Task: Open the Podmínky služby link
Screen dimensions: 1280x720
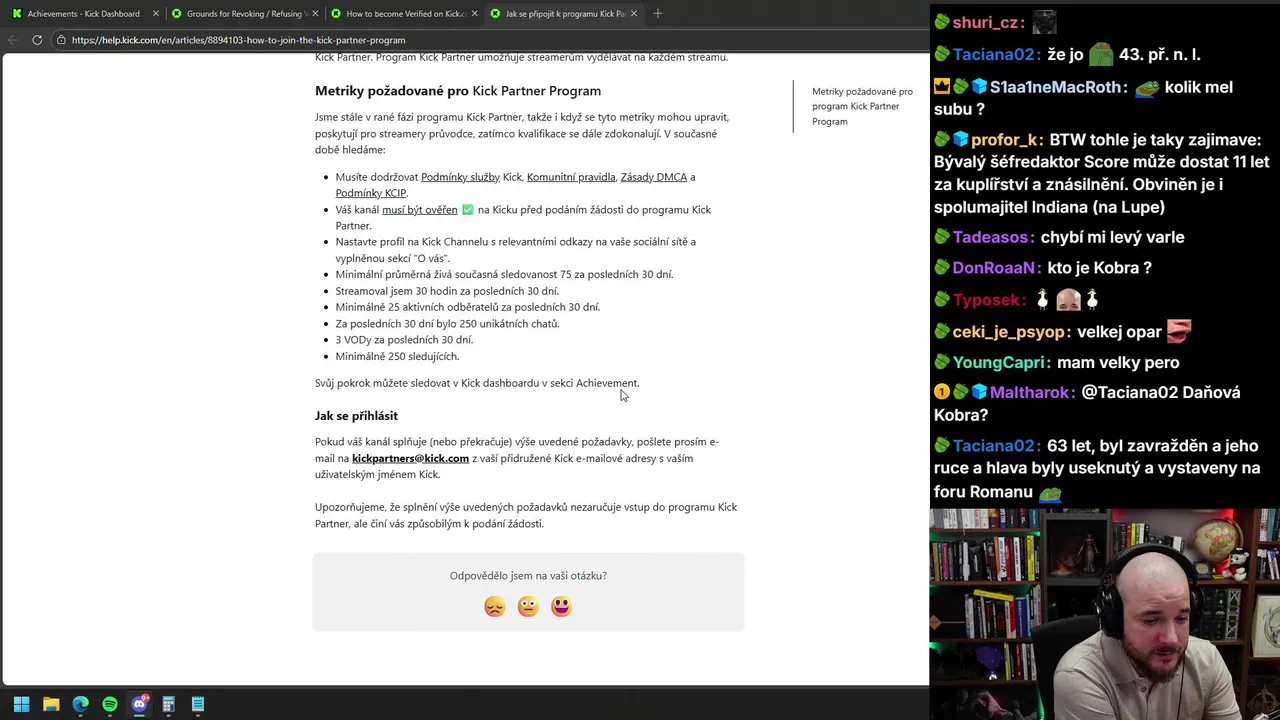Action: (460, 177)
